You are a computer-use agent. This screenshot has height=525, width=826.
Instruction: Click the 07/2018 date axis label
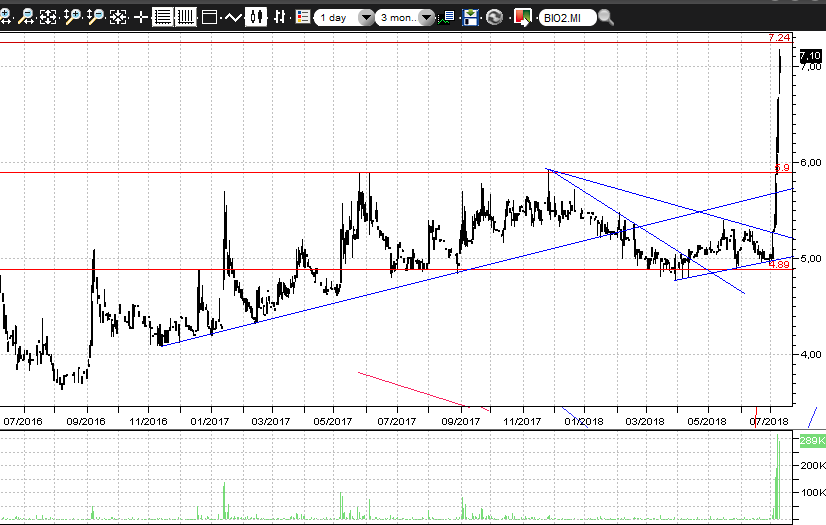coord(769,421)
